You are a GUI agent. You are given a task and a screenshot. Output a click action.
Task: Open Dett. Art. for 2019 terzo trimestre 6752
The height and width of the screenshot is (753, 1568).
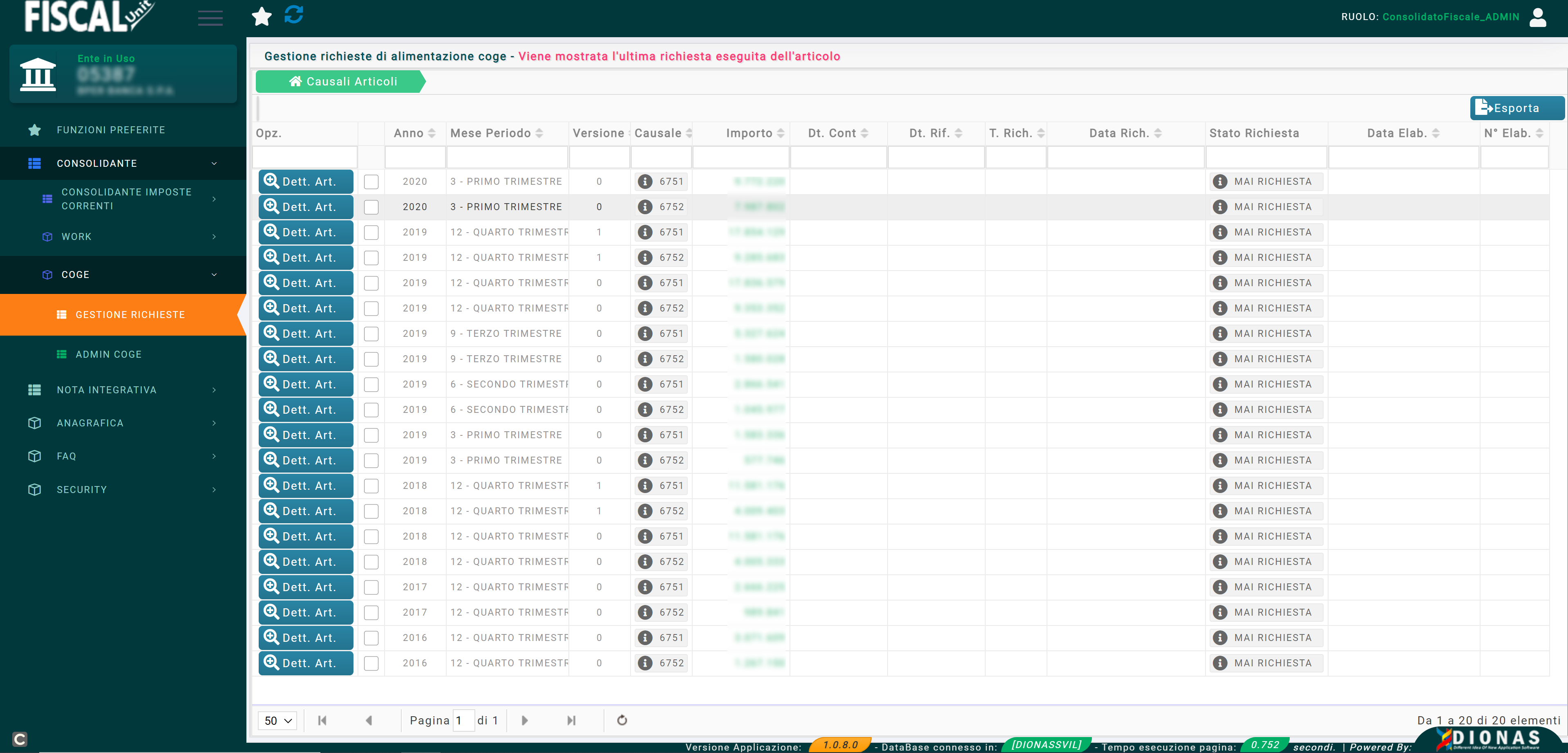click(306, 359)
